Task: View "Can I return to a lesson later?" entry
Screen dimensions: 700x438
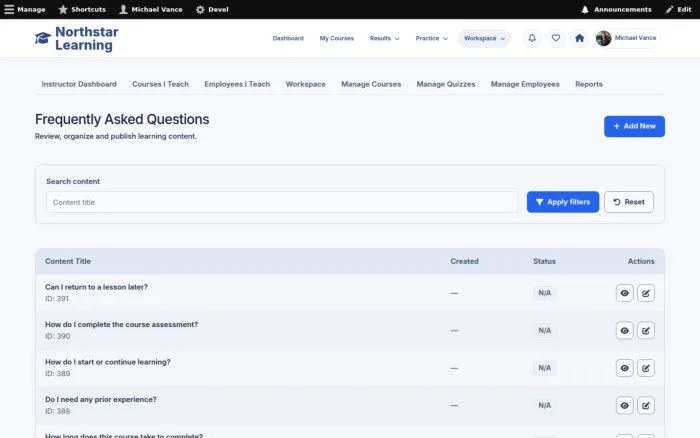Action: click(x=624, y=293)
